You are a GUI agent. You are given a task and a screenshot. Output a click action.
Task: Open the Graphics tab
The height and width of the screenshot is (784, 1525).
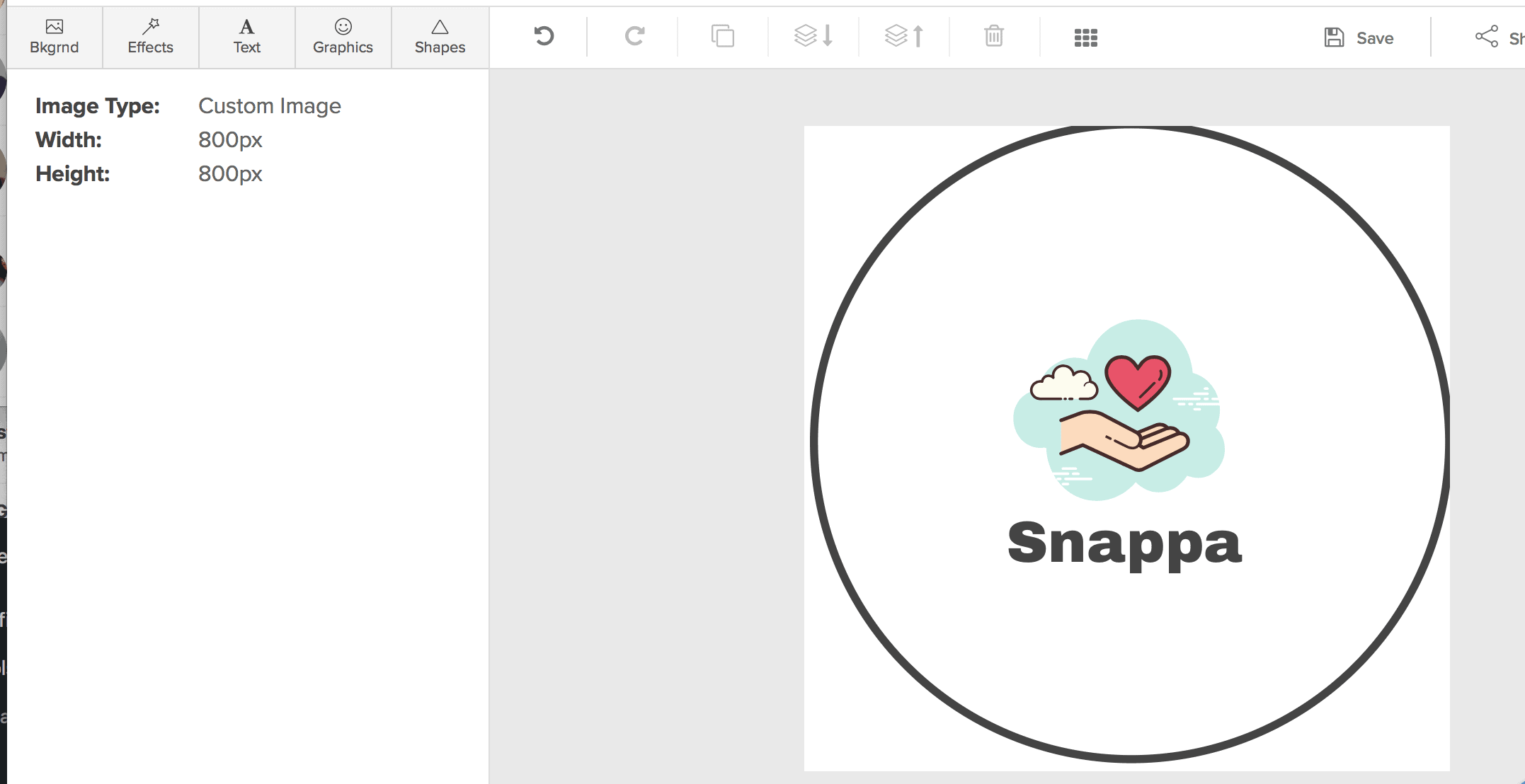[x=343, y=37]
